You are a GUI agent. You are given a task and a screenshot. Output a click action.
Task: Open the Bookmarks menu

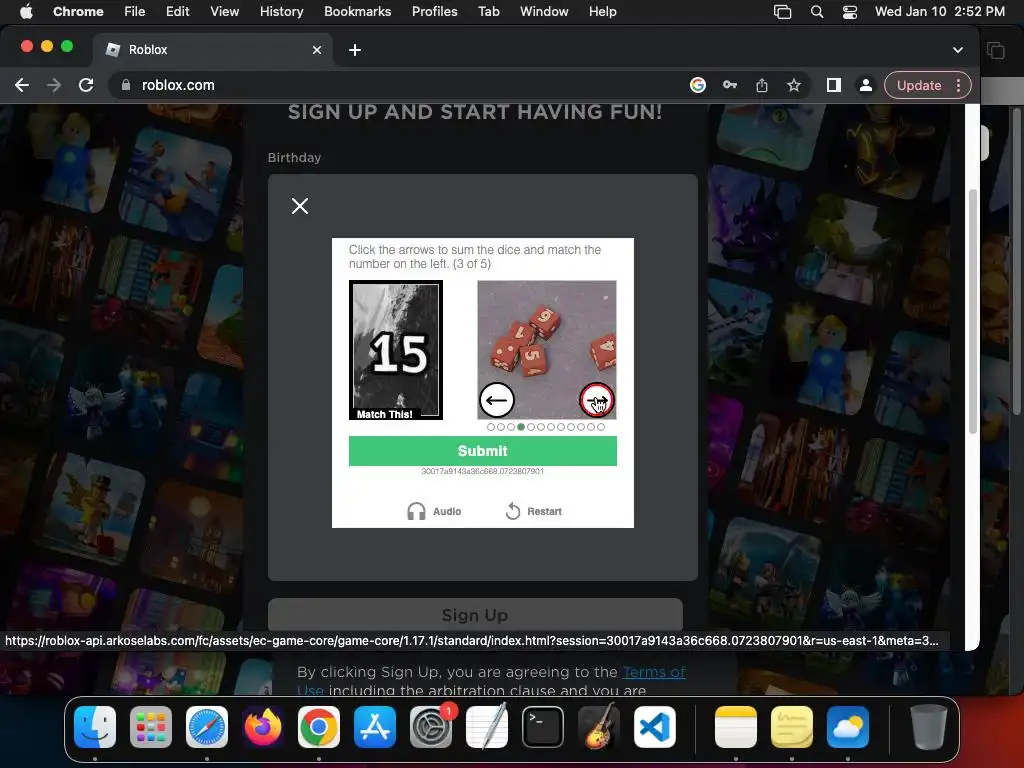(x=357, y=12)
